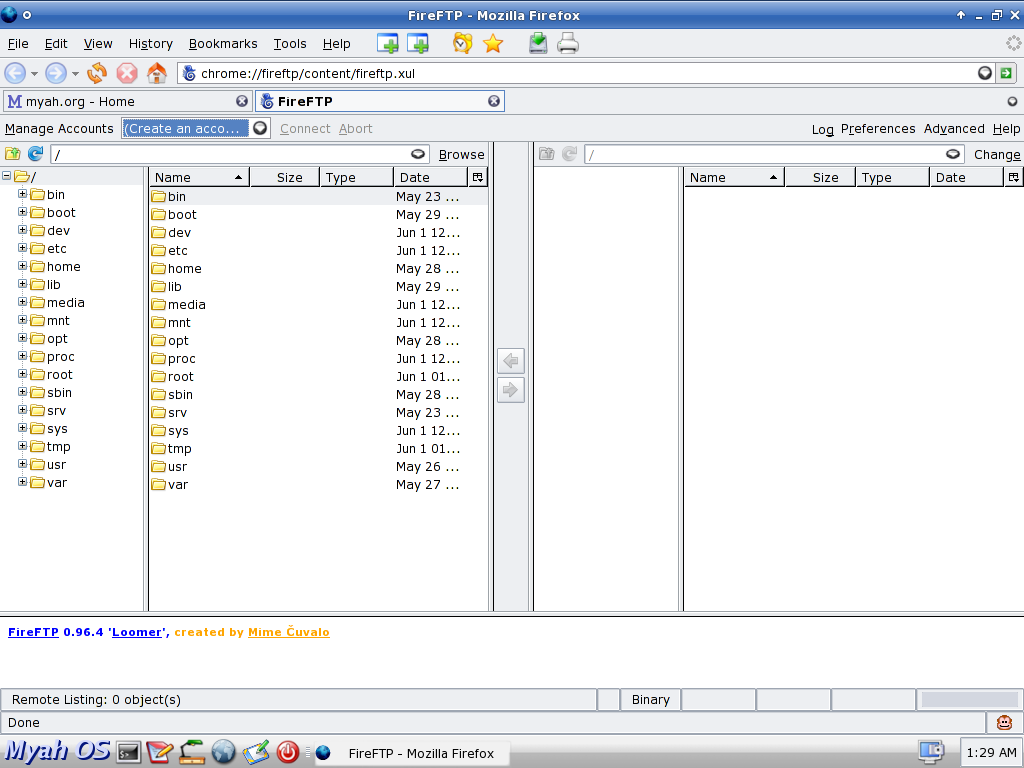1024x768 pixels.
Task: Open the Edit menu
Action: coord(56,44)
